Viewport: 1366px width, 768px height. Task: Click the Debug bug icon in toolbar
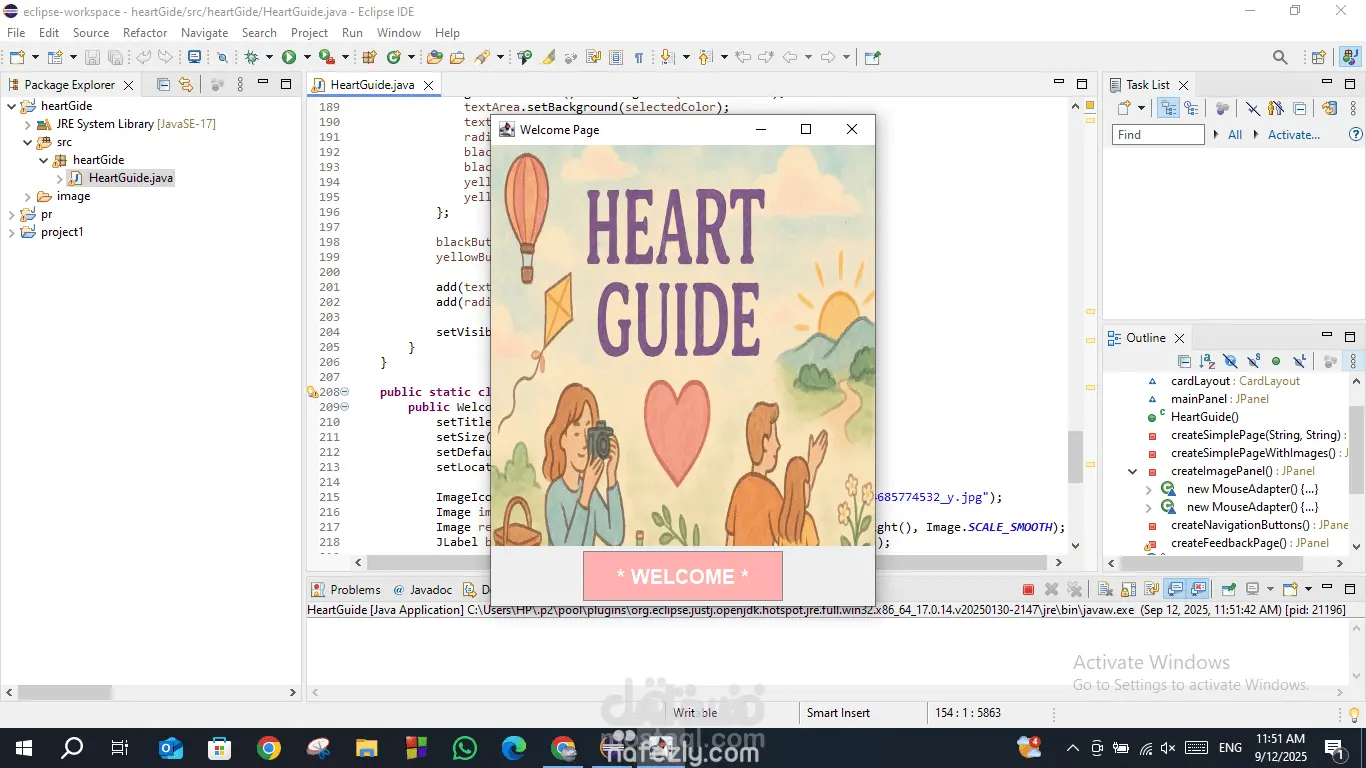(251, 58)
